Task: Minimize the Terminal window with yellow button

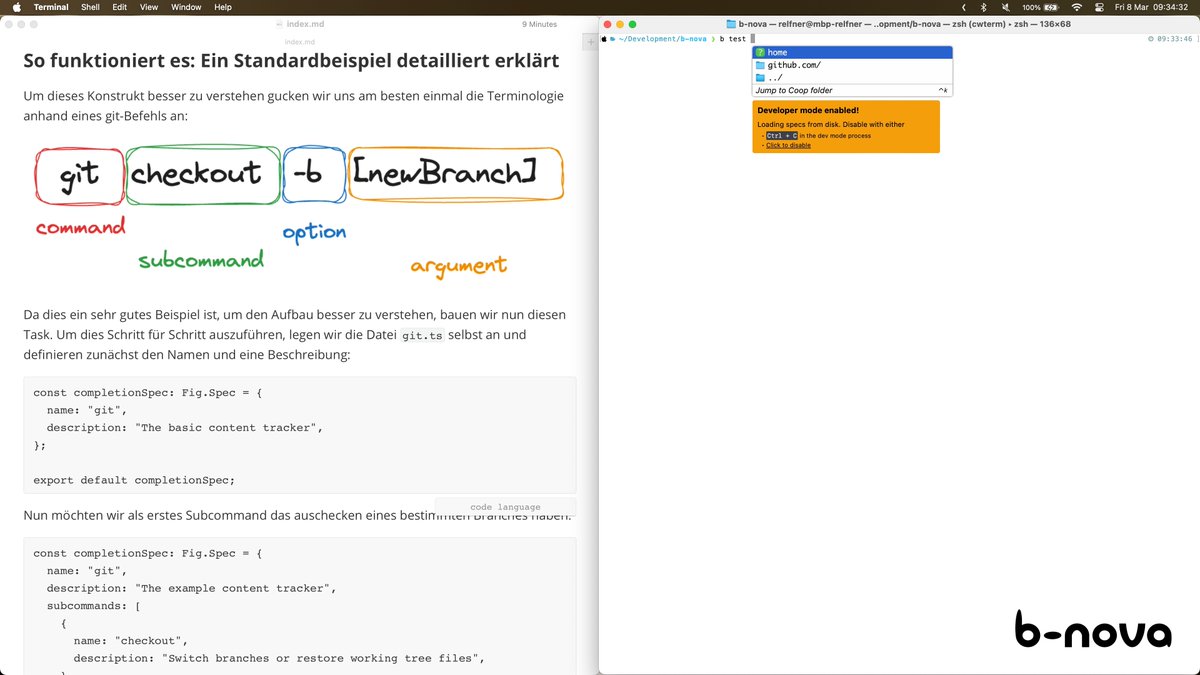Action: pyautogui.click(x=620, y=23)
